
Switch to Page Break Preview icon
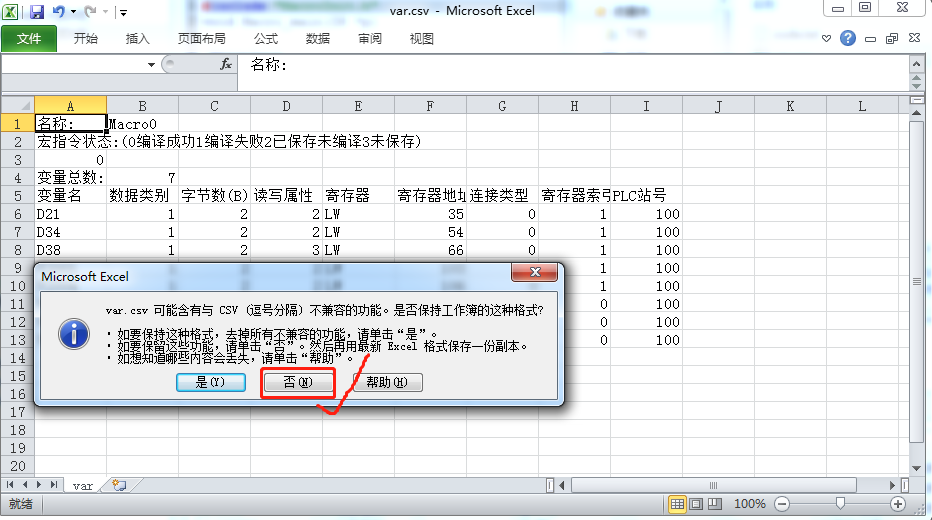tap(714, 504)
